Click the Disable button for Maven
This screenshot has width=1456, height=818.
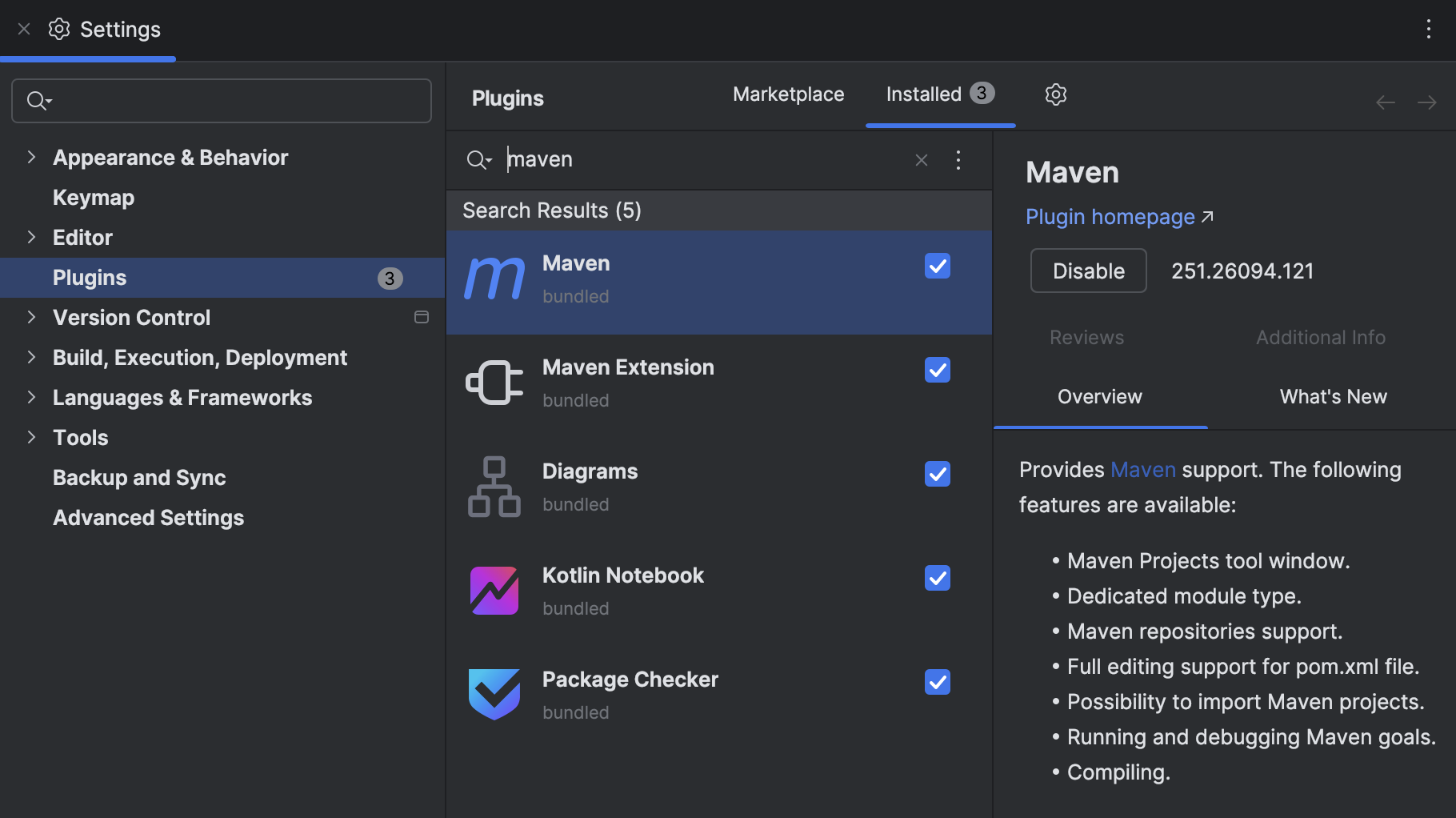[x=1088, y=271]
